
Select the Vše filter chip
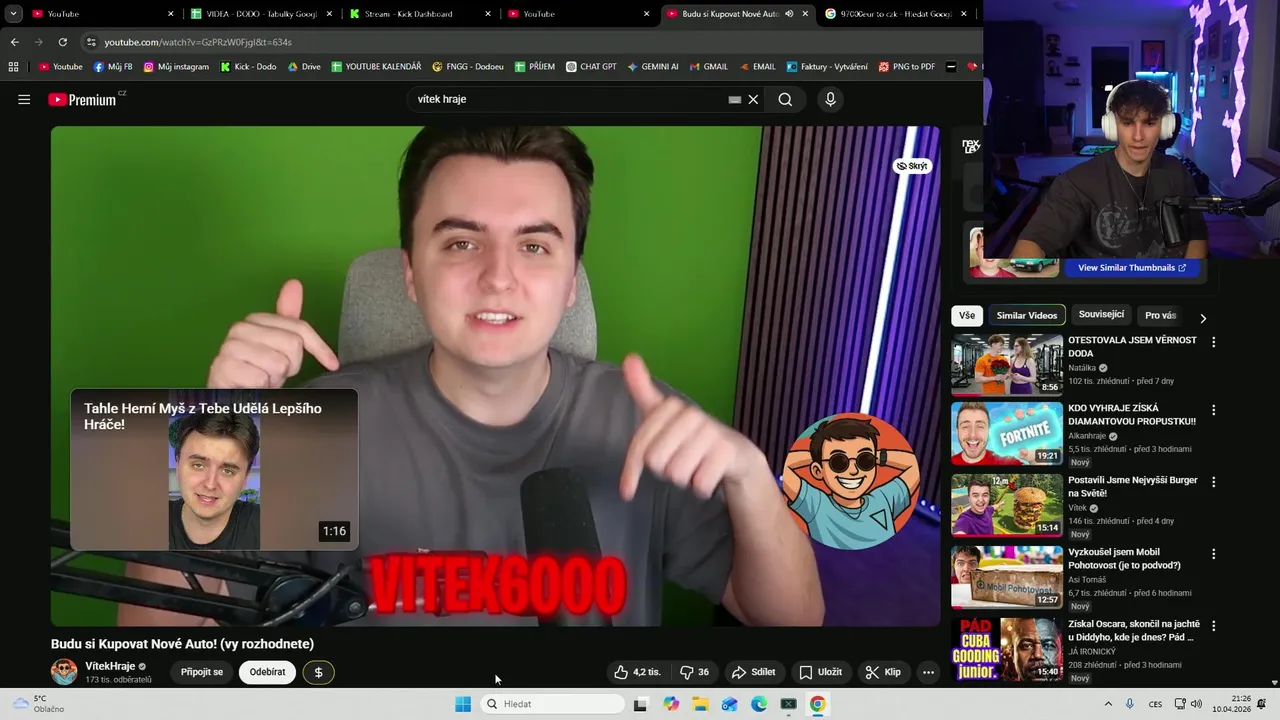(x=967, y=315)
